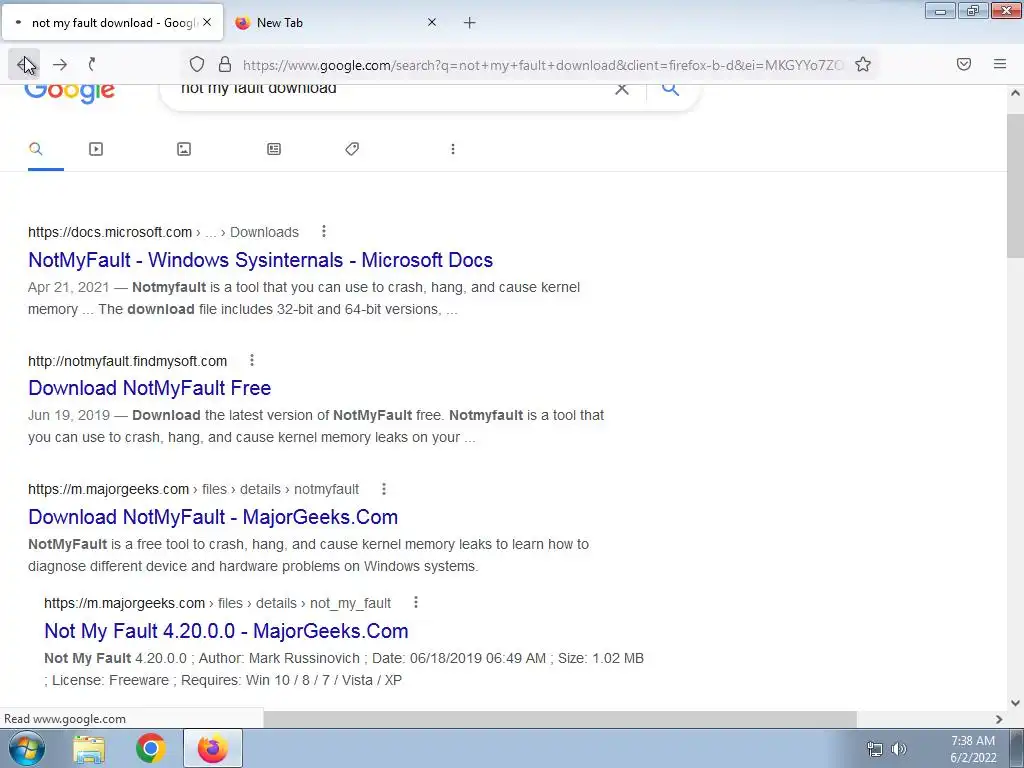
Task: Open Save to Pocket icon
Action: pos(964,64)
